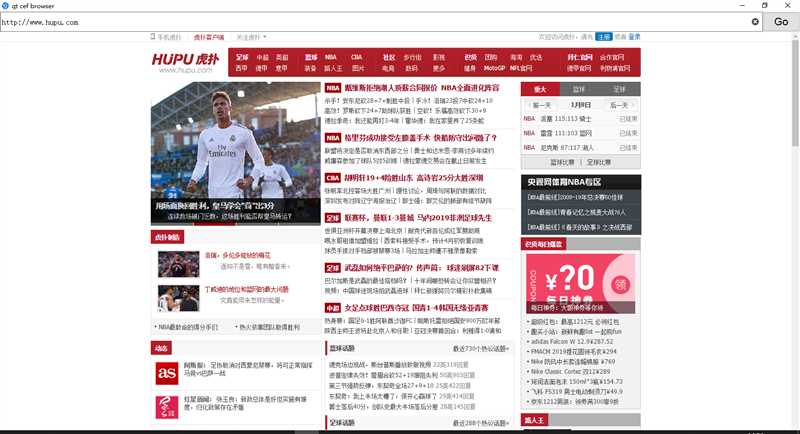Open the 篮球话题 section heading

[342, 348]
